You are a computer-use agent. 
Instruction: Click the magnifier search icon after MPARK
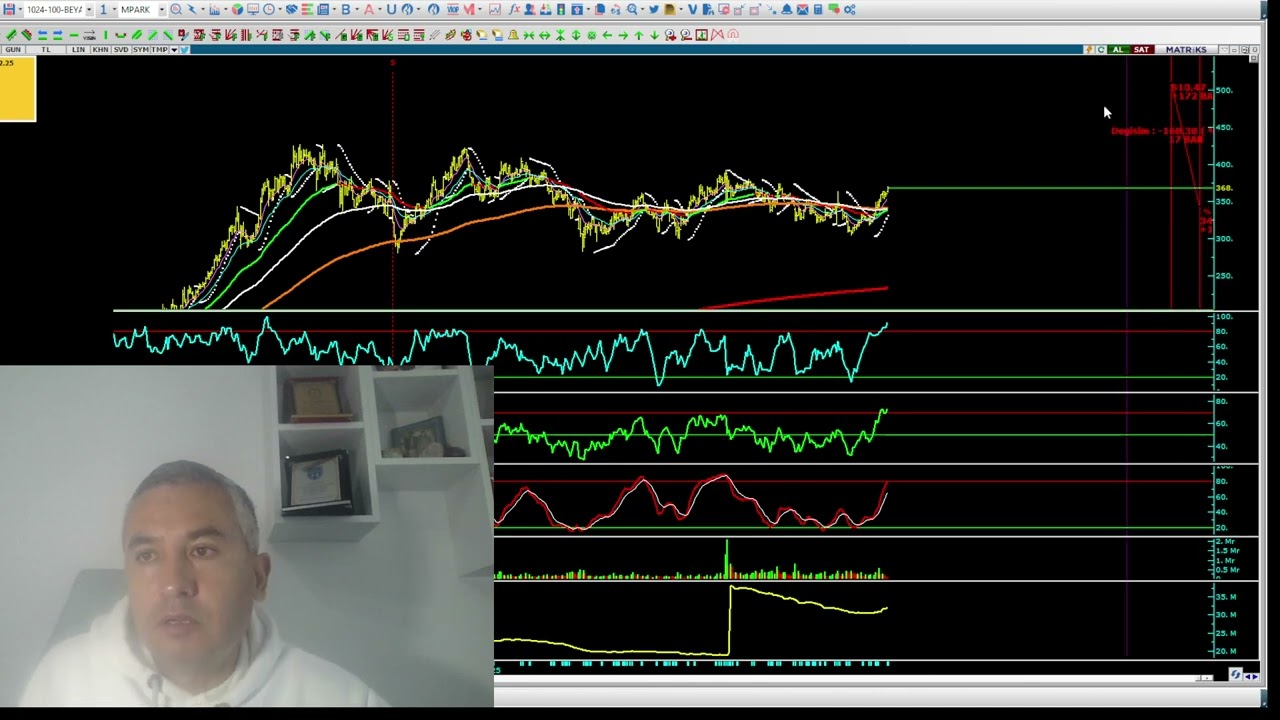176,10
